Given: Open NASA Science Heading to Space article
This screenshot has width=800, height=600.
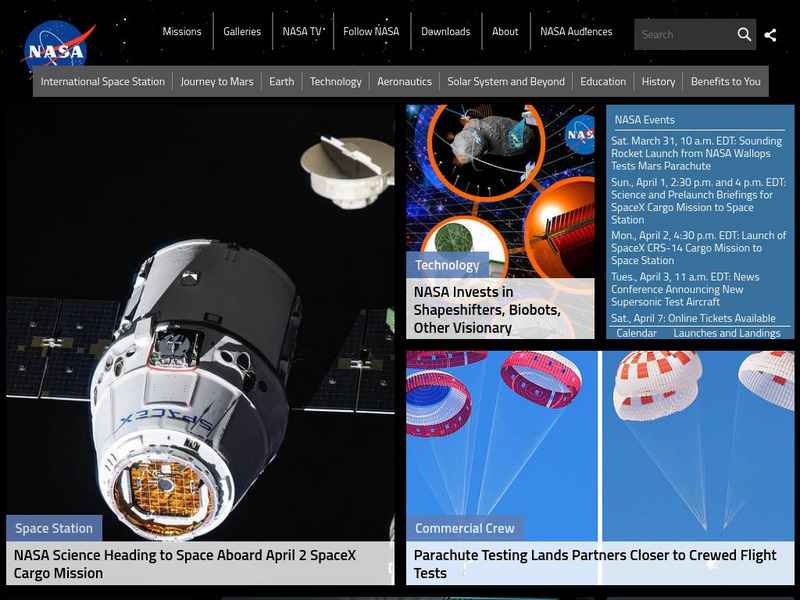Looking at the screenshot, I should [x=185, y=564].
